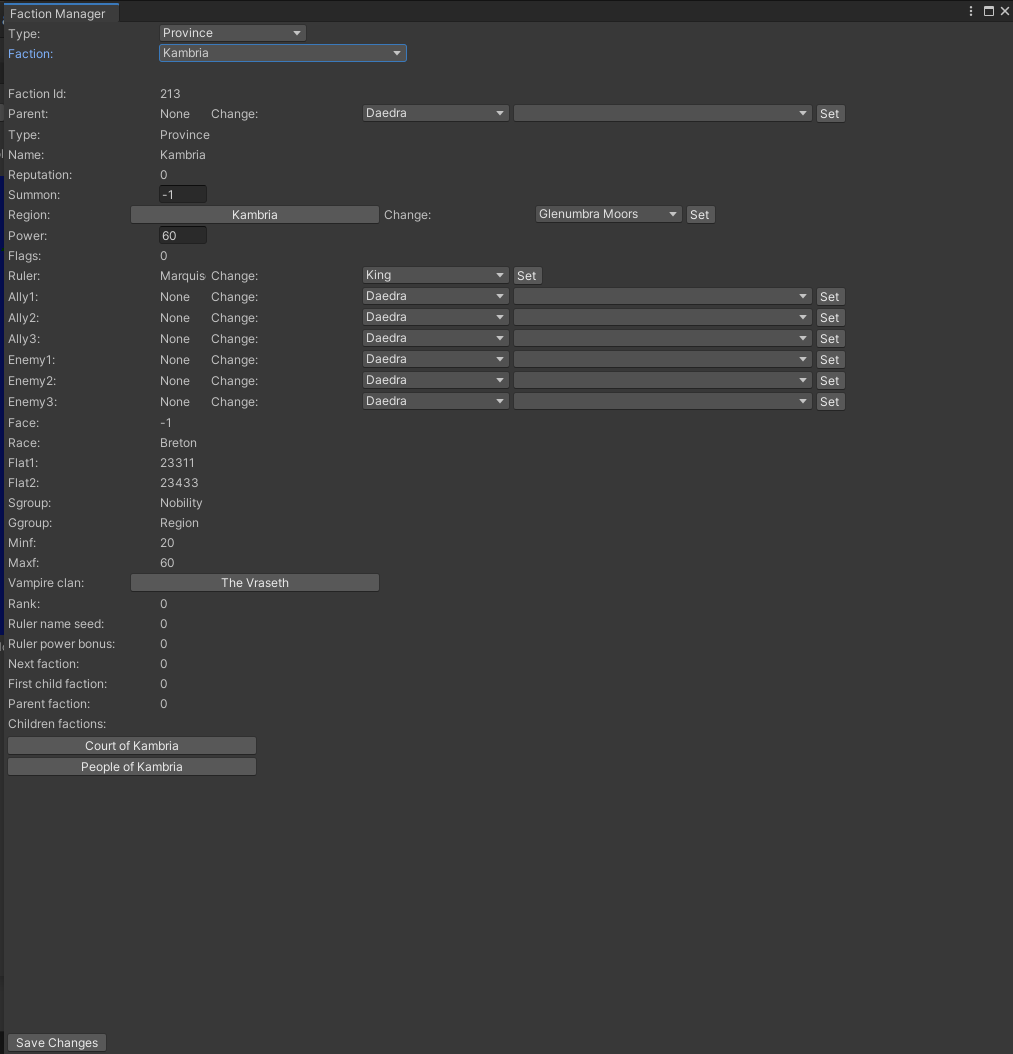Click Set button in Parent row

coord(829,114)
